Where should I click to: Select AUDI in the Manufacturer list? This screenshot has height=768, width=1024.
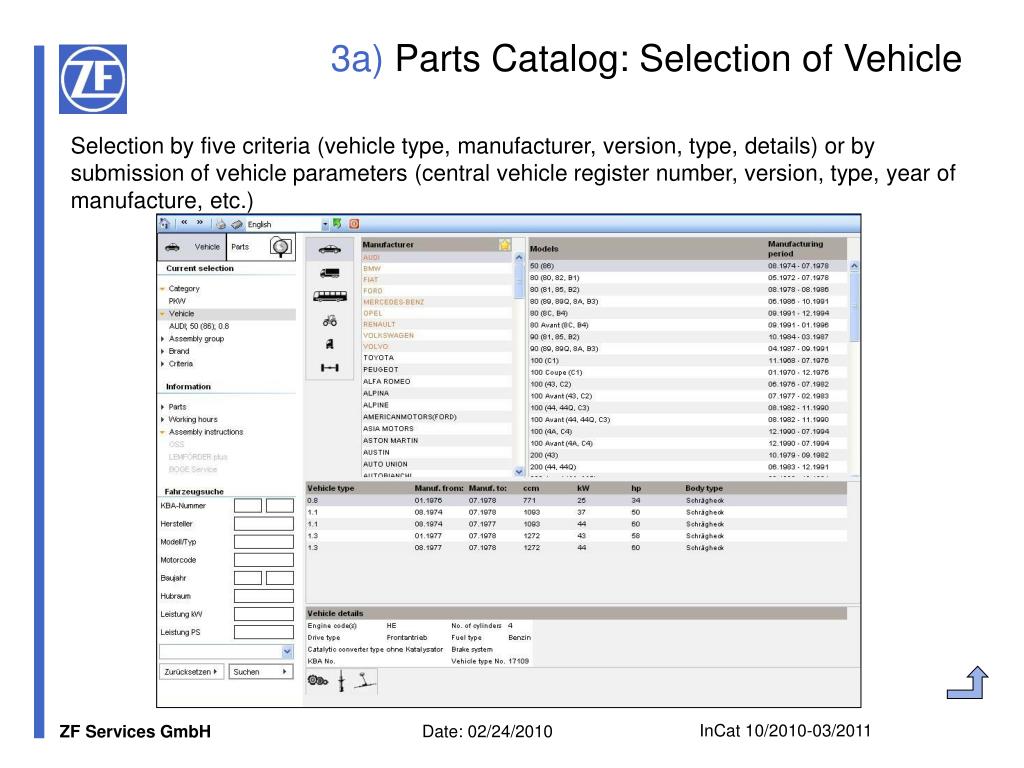tap(436, 258)
